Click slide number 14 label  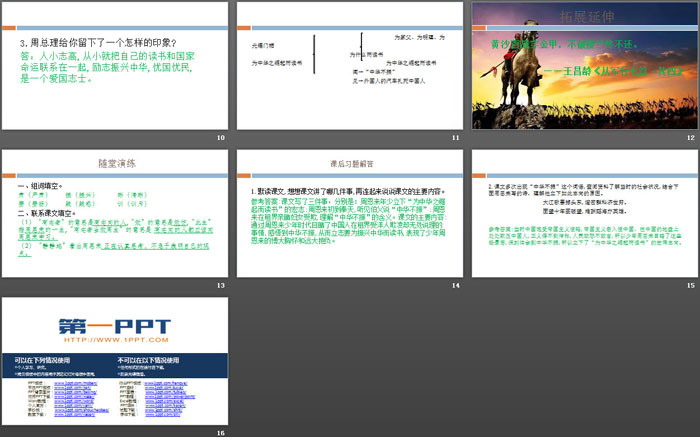(456, 284)
